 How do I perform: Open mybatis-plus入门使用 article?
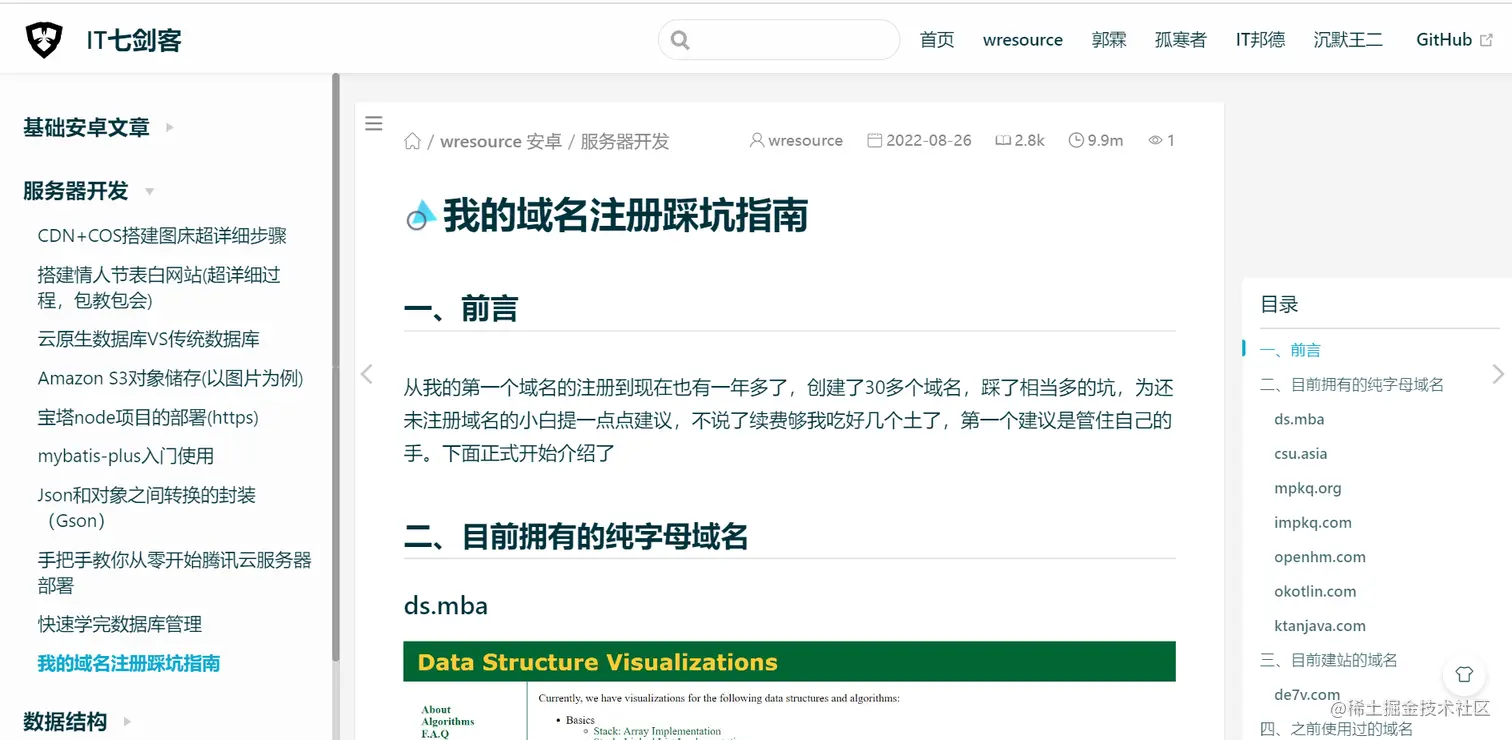(126, 456)
